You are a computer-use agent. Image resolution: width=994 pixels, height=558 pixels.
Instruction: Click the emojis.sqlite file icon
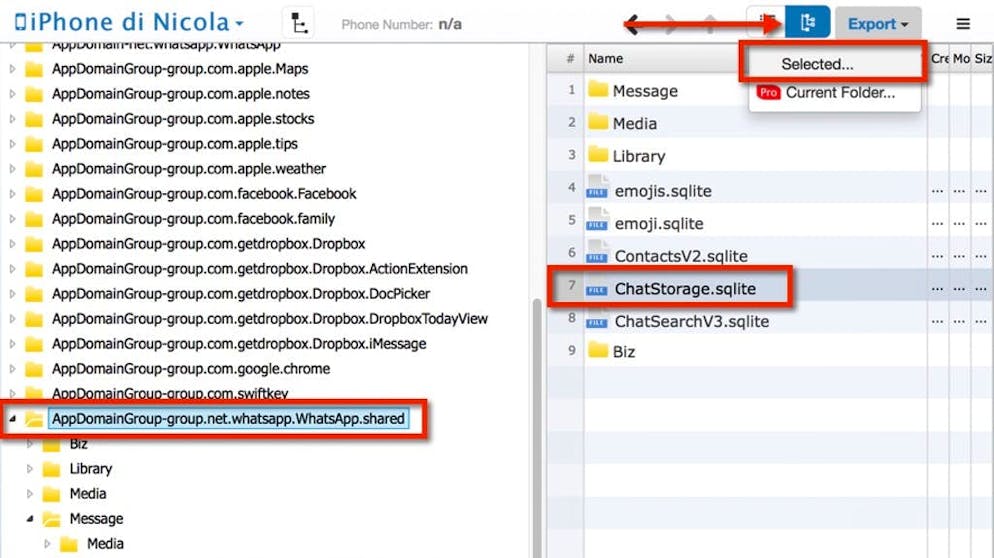click(x=597, y=188)
